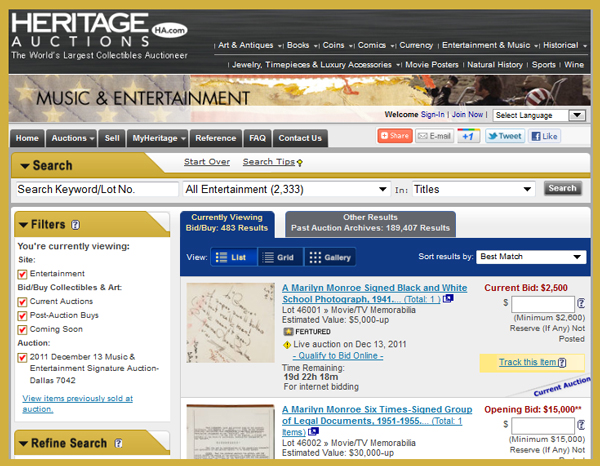The height and width of the screenshot is (466, 600).
Task: Click the bid amount field for Lot 46001
Action: [543, 304]
